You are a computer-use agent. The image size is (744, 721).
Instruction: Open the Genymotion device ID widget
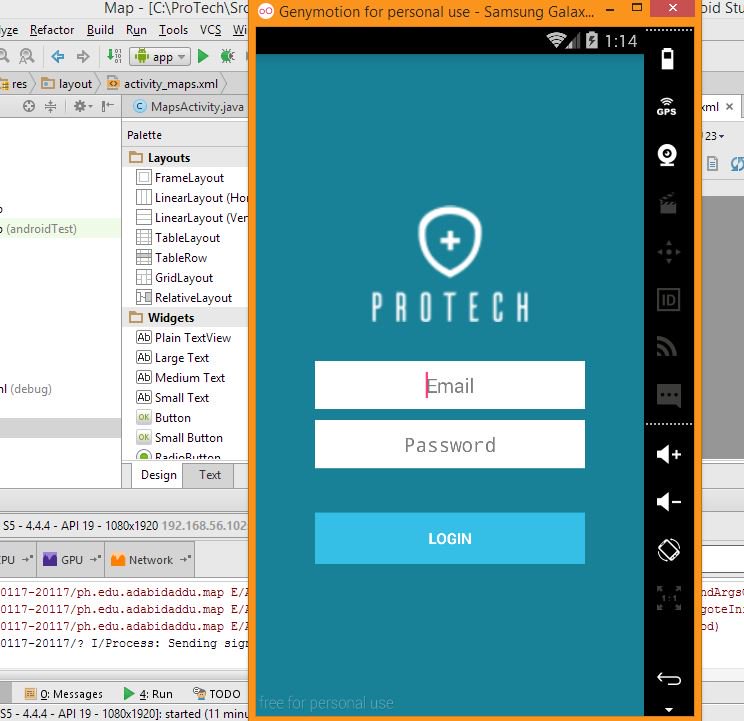[x=668, y=300]
